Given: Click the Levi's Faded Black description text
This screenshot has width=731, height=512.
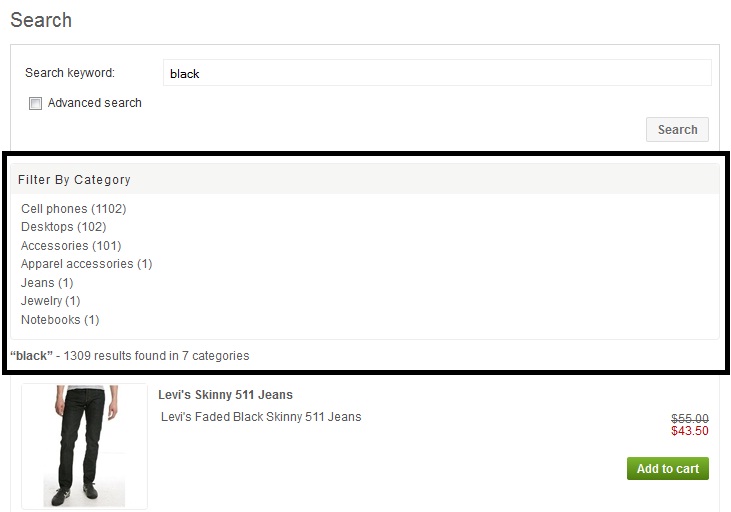Looking at the screenshot, I should 261,416.
